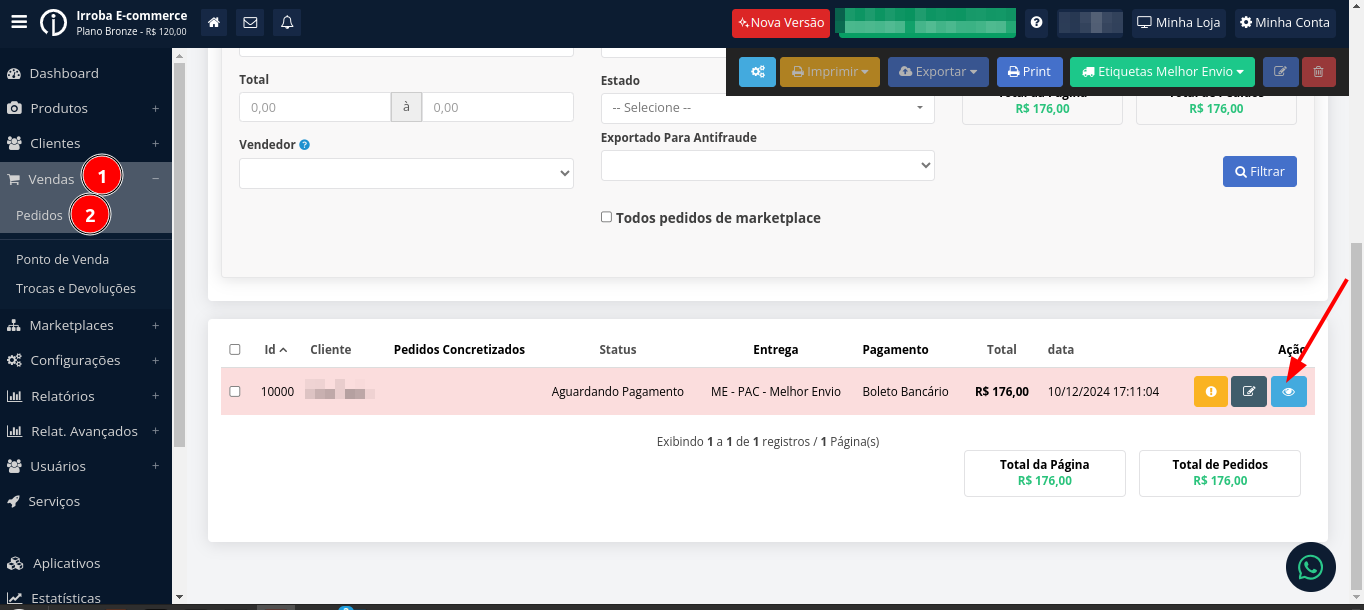This screenshot has height=610, width=1364.
Task: Click the Status column header
Action: pyautogui.click(x=618, y=350)
